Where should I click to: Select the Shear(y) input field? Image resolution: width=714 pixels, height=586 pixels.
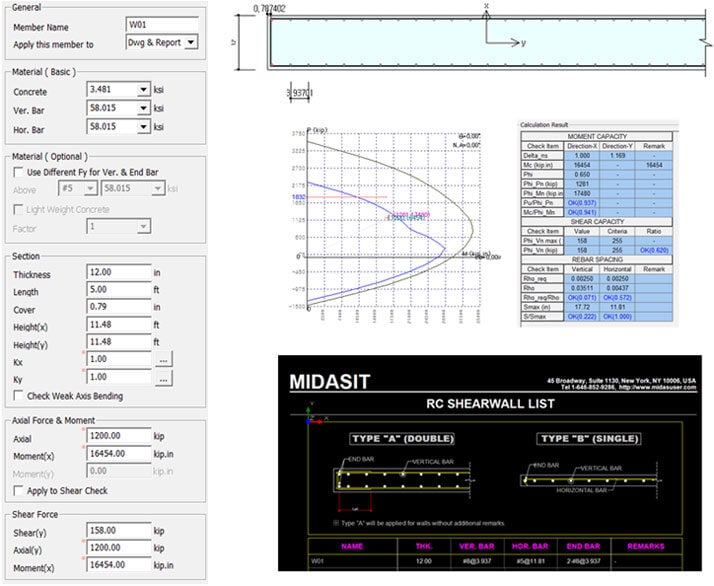tap(118, 530)
